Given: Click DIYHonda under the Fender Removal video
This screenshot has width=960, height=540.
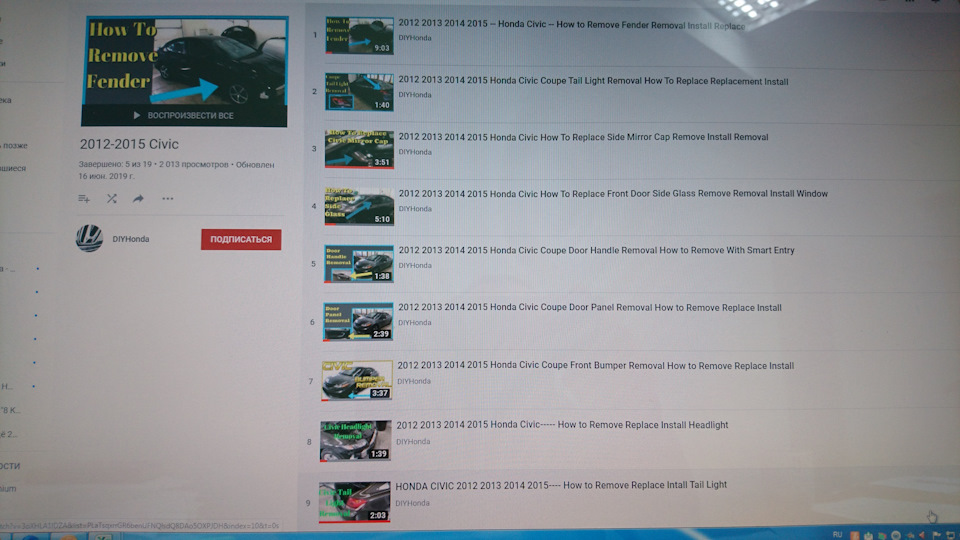Looking at the screenshot, I should pos(415,38).
